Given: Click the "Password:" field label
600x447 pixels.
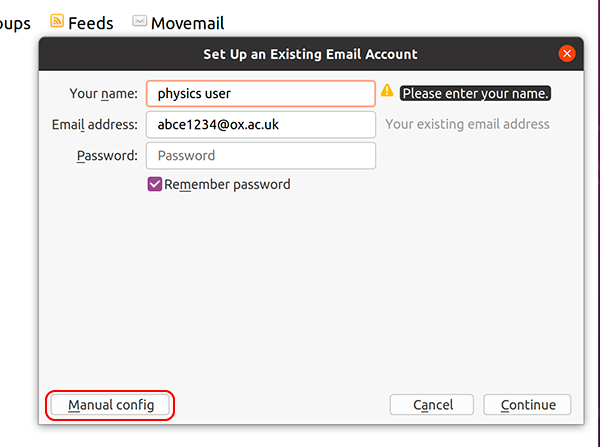Looking at the screenshot, I should point(106,156).
